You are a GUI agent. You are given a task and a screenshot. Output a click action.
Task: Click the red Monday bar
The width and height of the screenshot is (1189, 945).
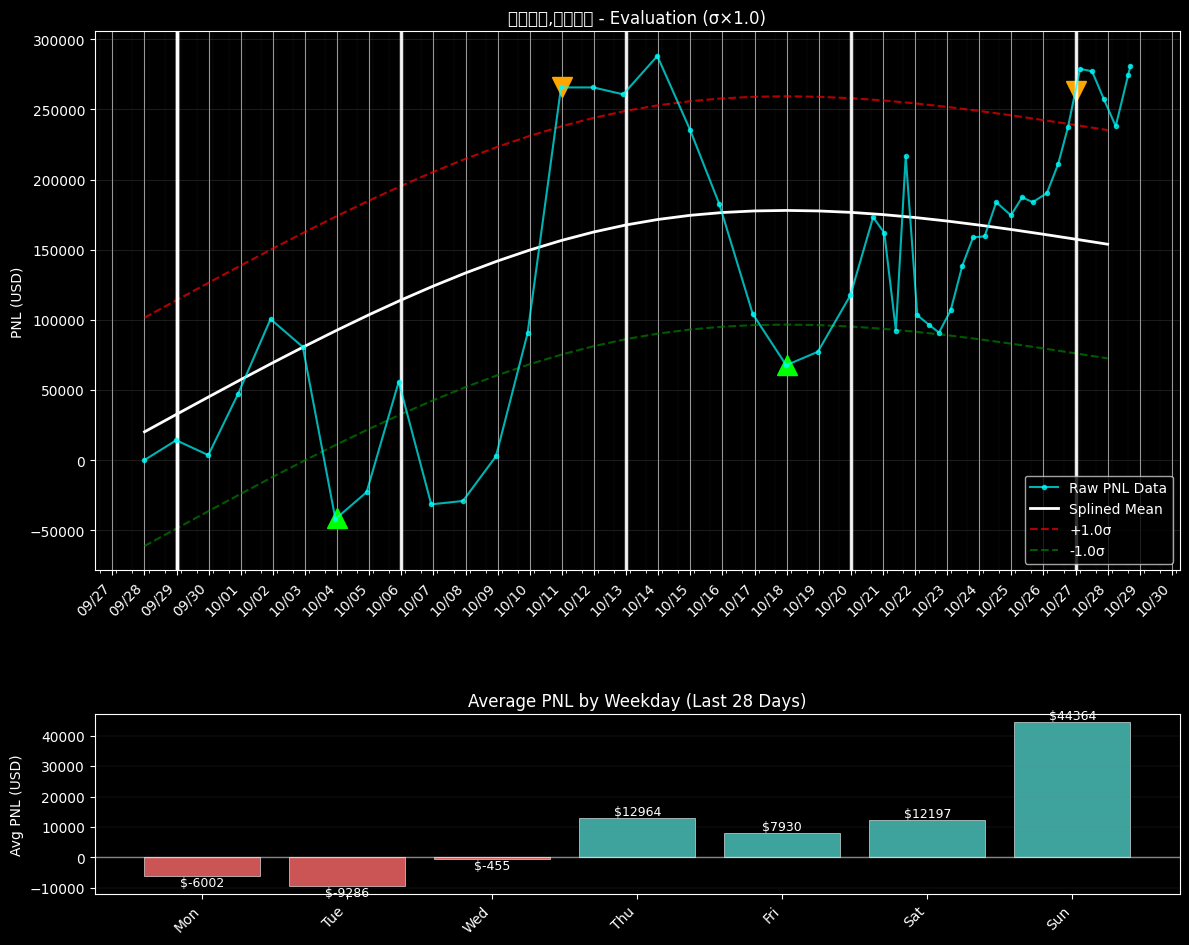[202, 866]
